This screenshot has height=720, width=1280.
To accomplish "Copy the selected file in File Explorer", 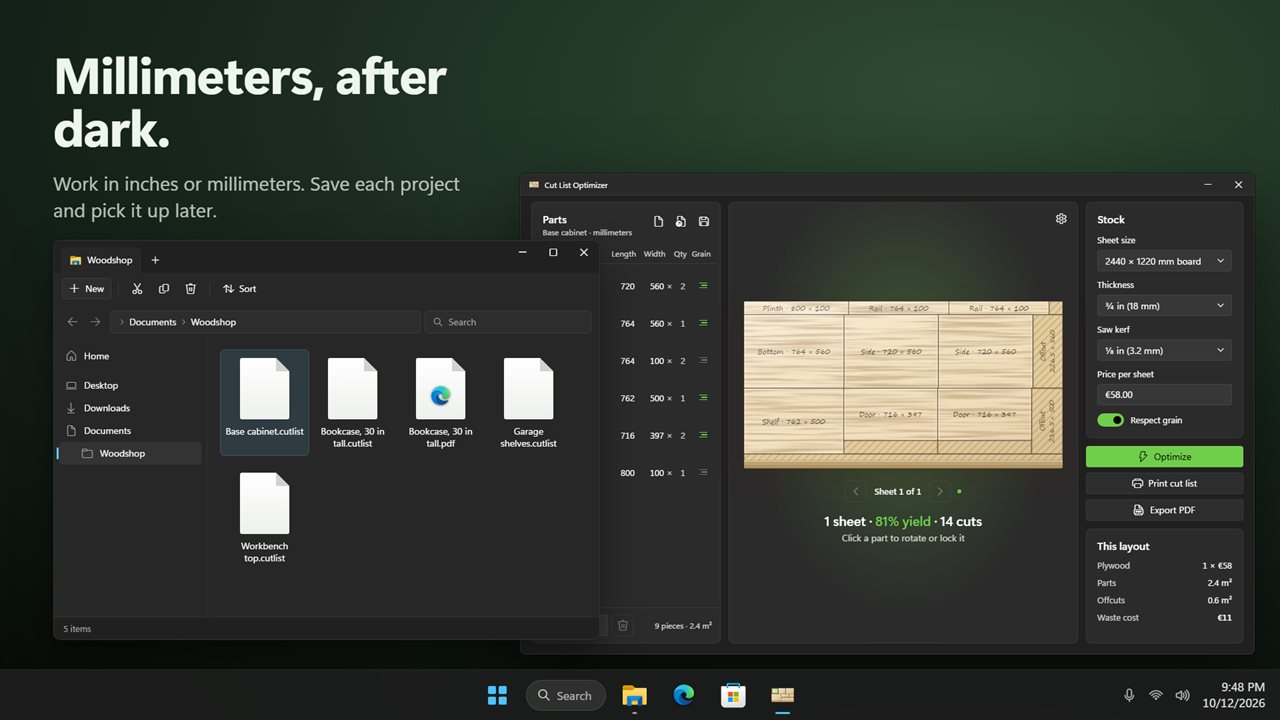I will pos(164,289).
